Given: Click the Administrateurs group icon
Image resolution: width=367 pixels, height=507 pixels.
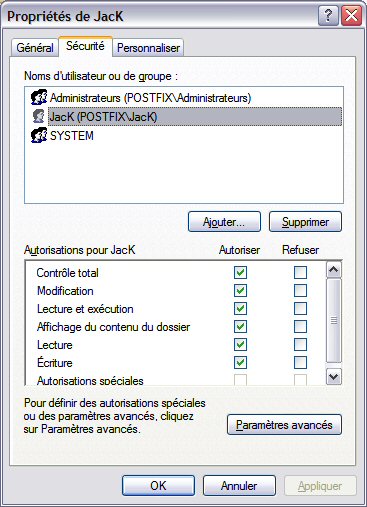Looking at the screenshot, I should (x=39, y=97).
